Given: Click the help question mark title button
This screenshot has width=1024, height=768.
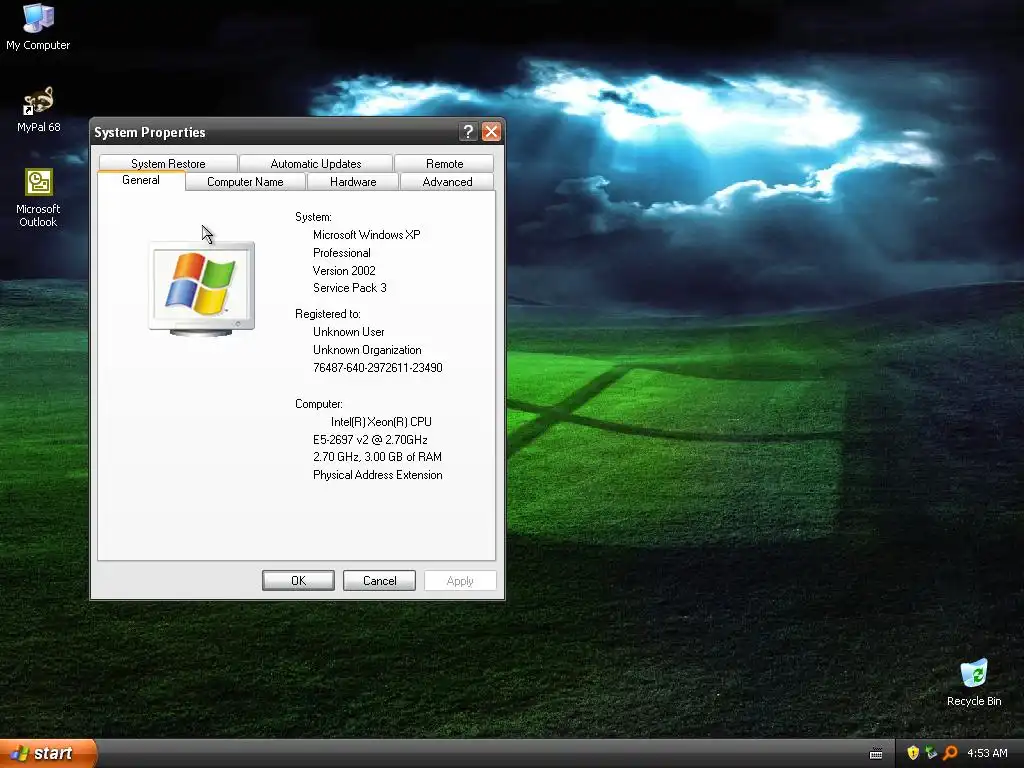Looking at the screenshot, I should pyautogui.click(x=468, y=132).
